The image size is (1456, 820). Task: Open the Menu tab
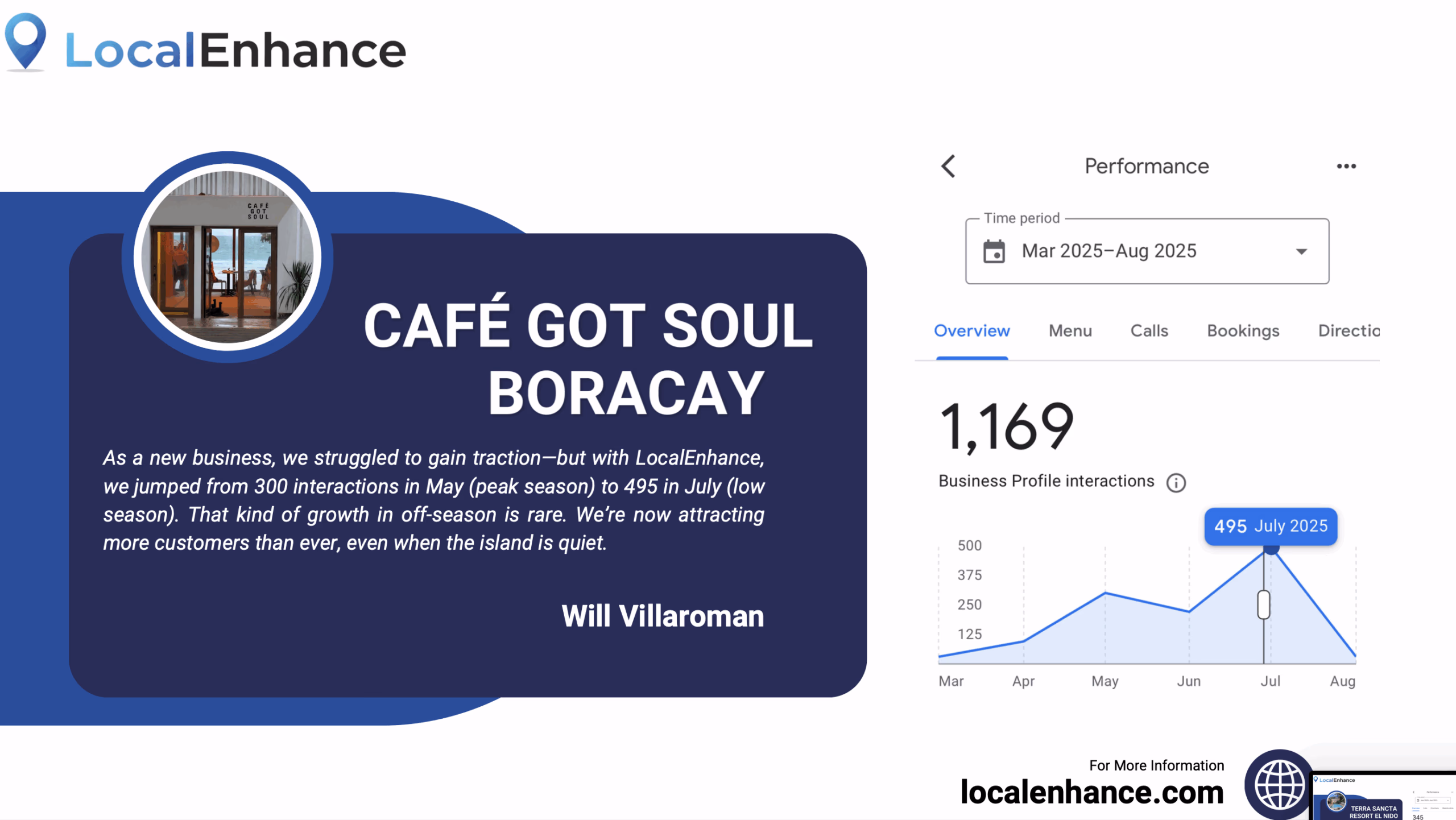pyautogui.click(x=1070, y=331)
